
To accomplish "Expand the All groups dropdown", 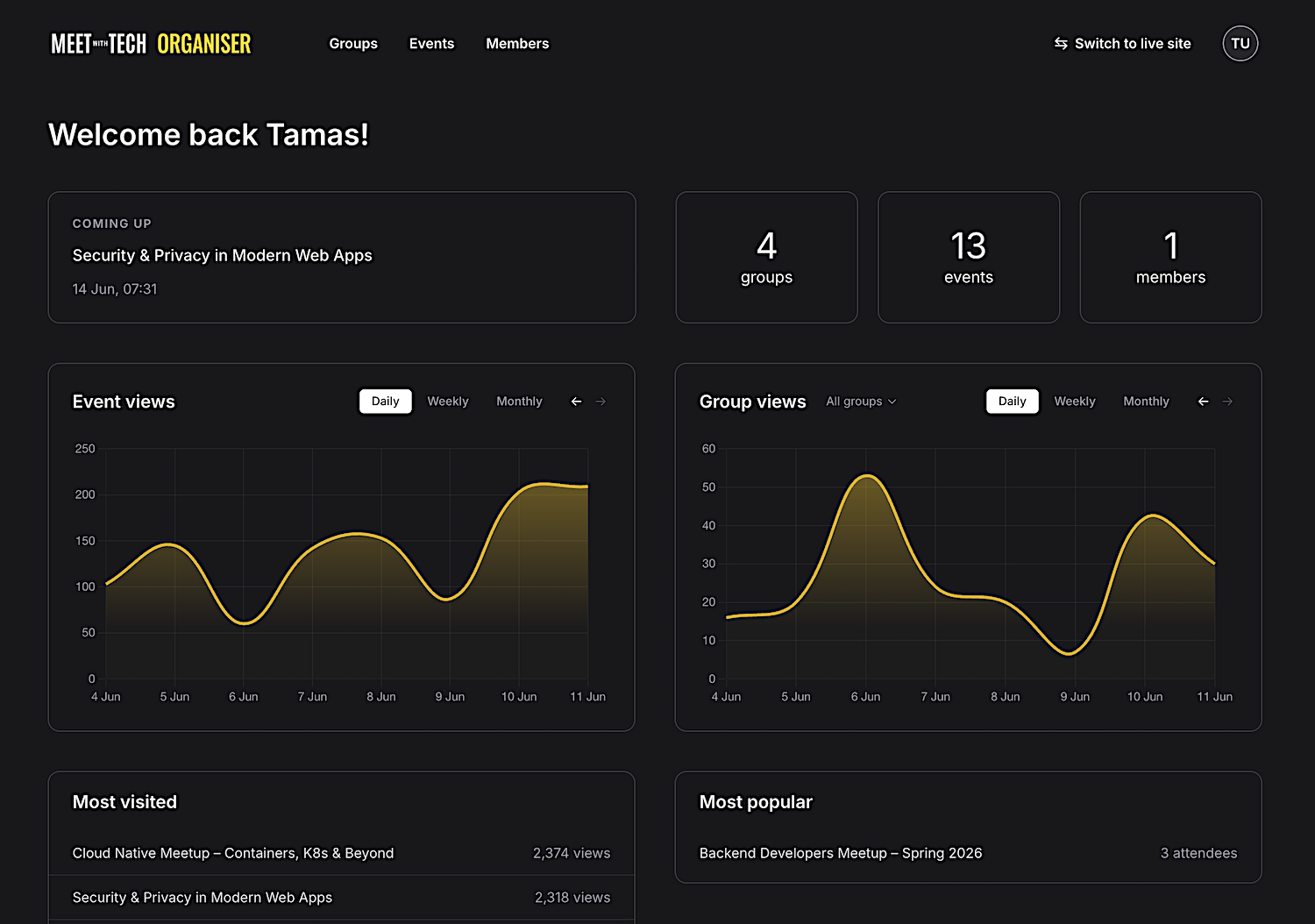I will pyautogui.click(x=861, y=402).
